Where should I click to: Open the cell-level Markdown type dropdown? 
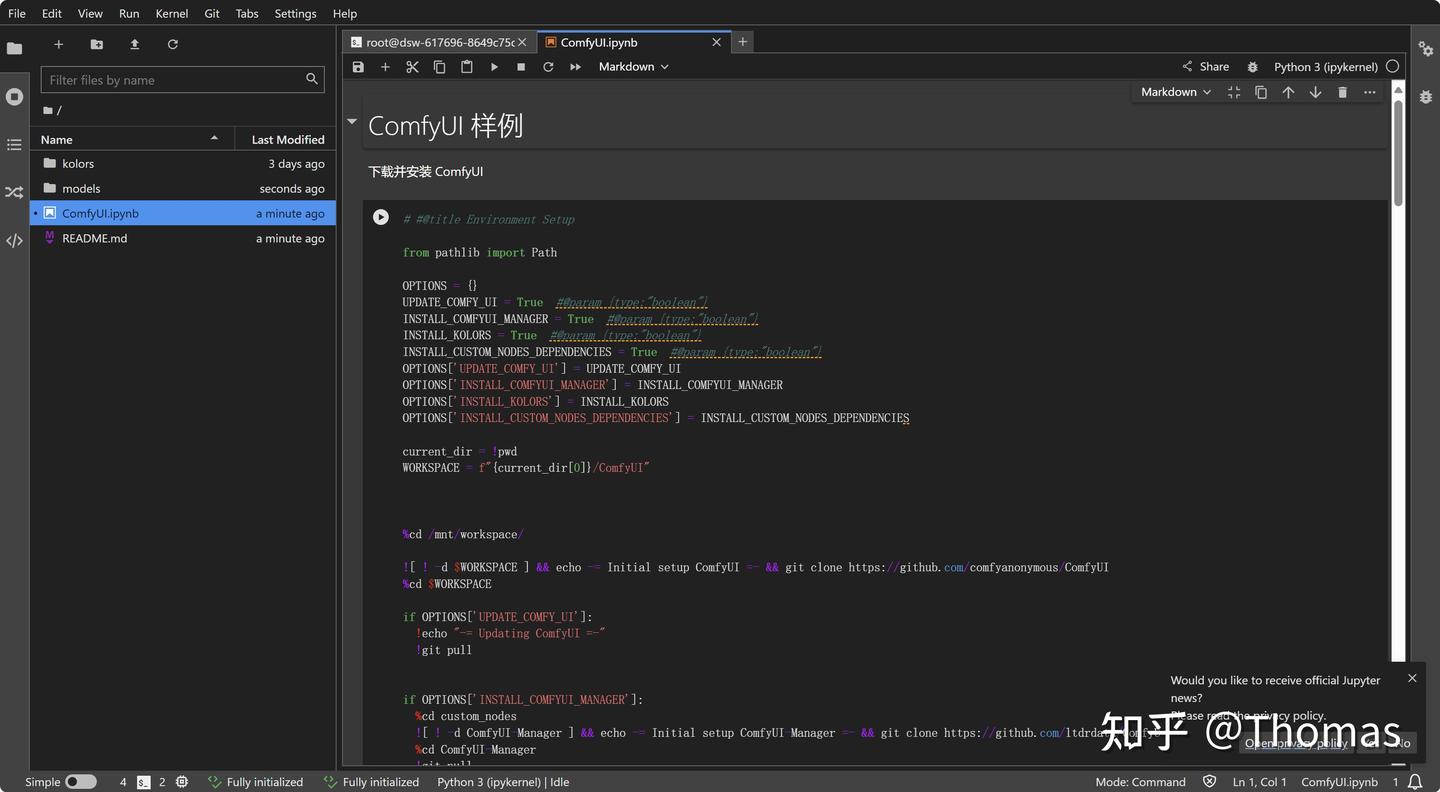point(1175,92)
